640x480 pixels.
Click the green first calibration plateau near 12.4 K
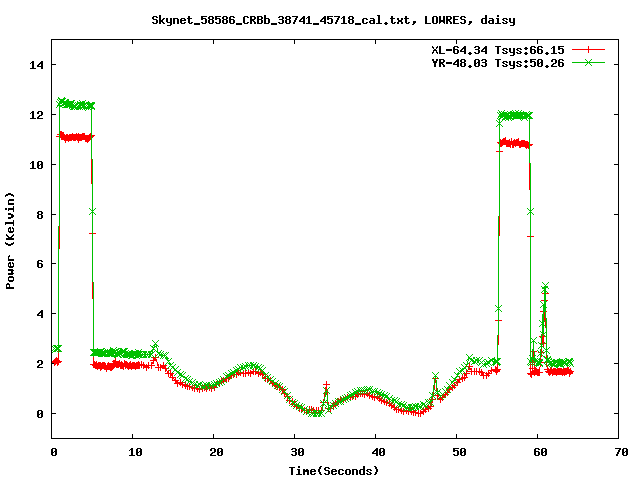click(76, 104)
